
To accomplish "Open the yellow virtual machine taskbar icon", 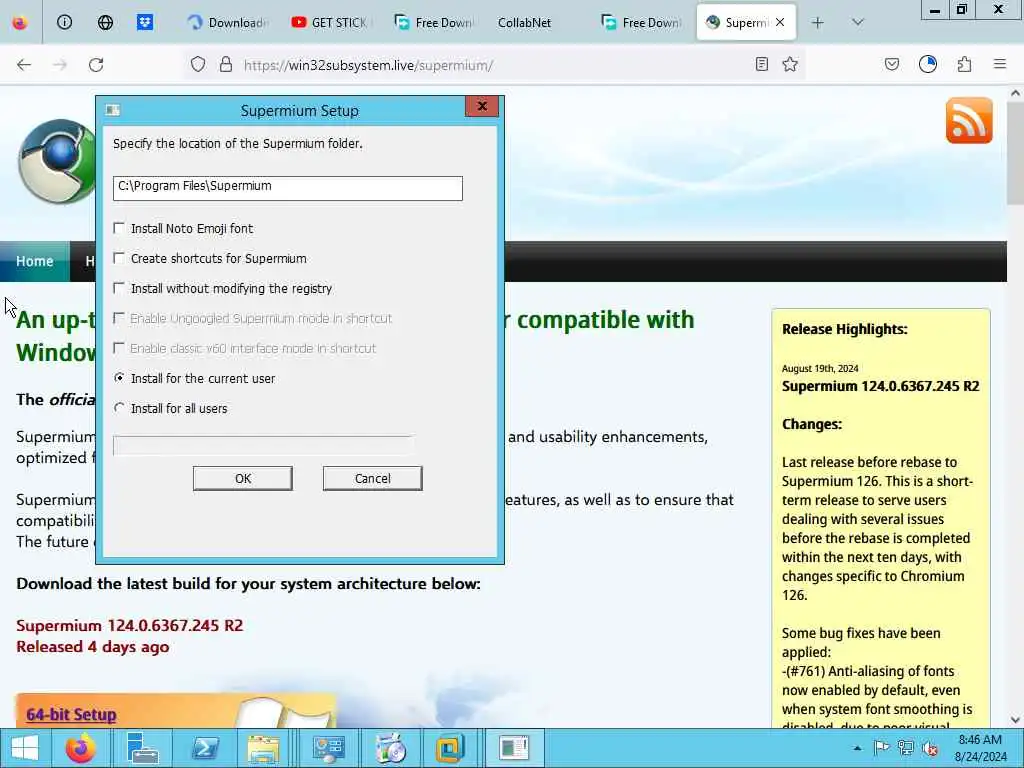I will point(450,748).
